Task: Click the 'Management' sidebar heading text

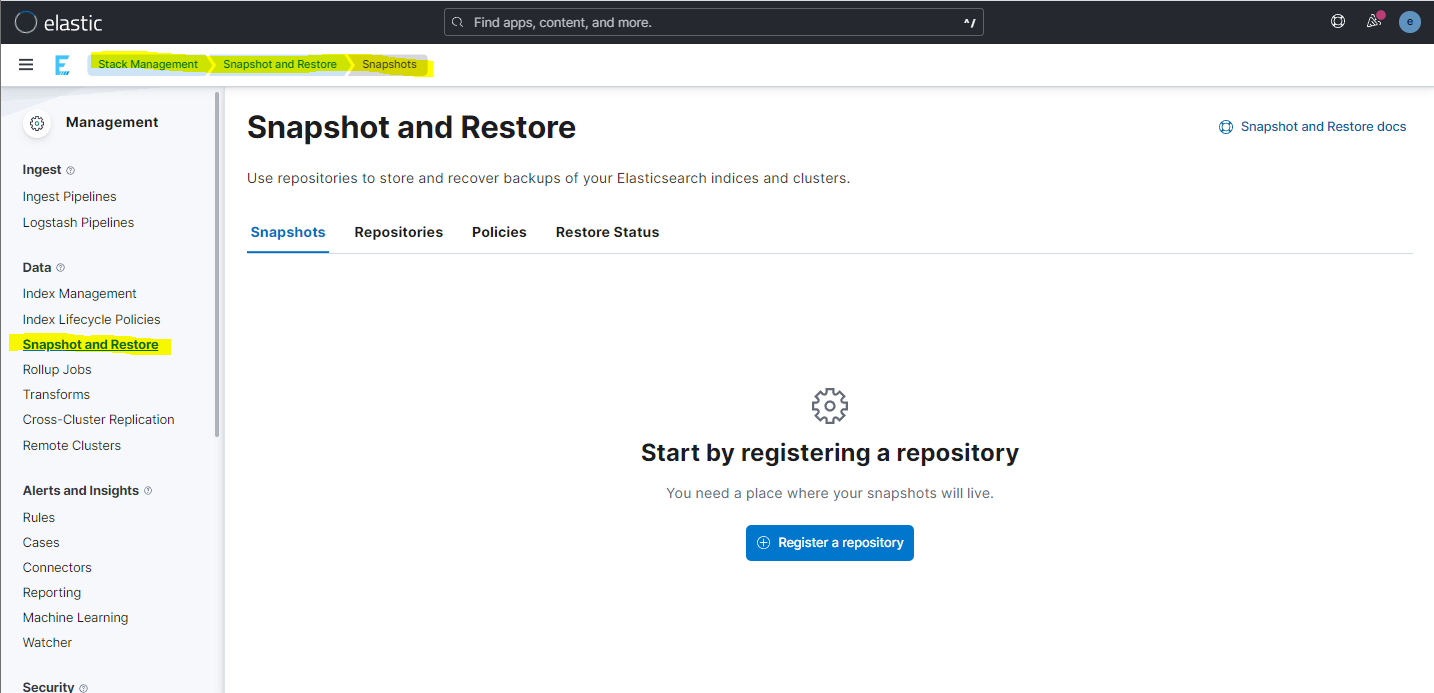Action: (112, 122)
